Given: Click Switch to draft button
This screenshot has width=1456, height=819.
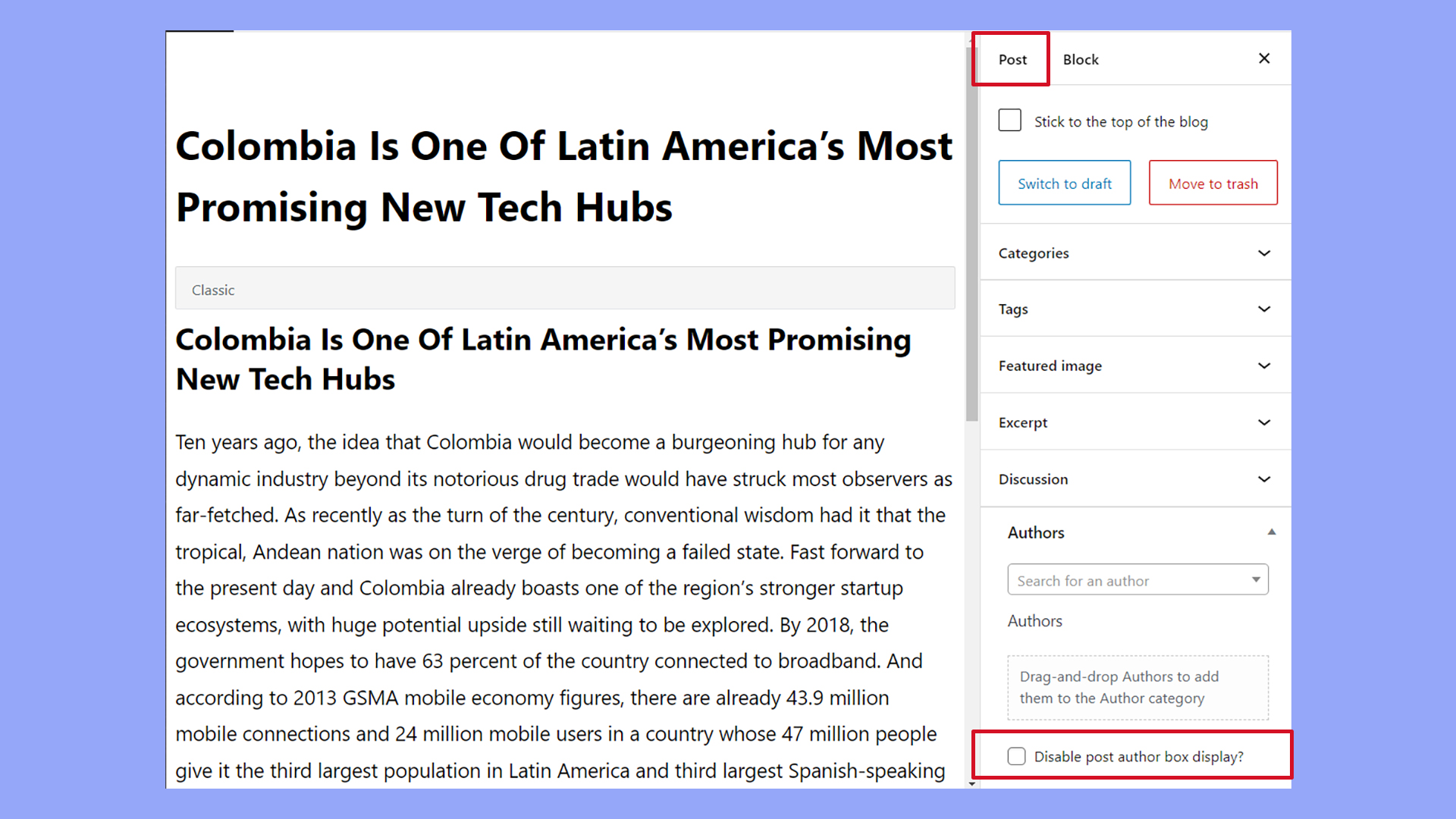Looking at the screenshot, I should [1064, 183].
